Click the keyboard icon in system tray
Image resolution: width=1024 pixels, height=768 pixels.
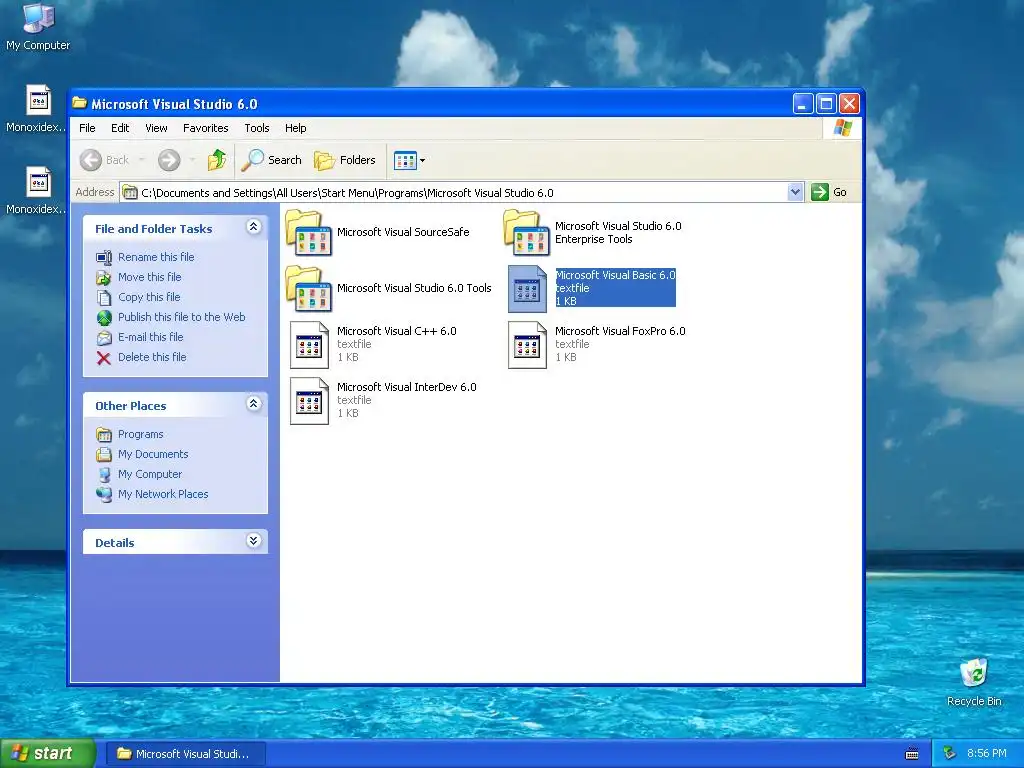(912, 754)
